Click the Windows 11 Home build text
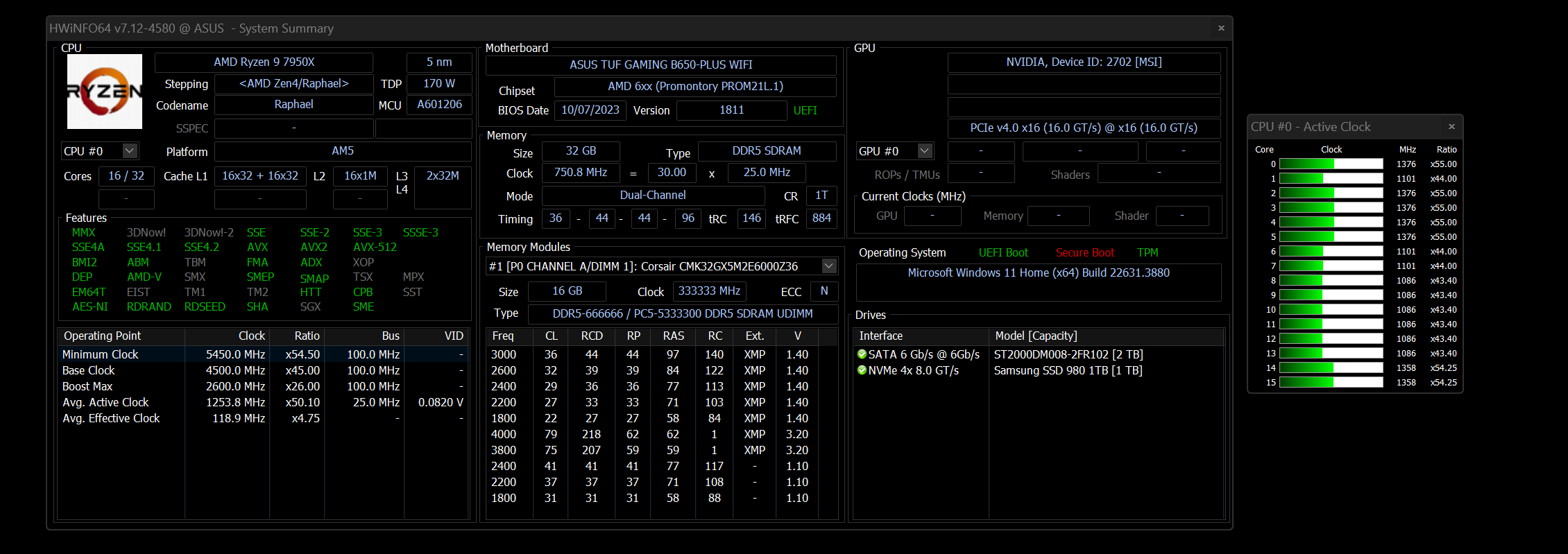Viewport: 1568px width, 554px height. tap(1039, 273)
